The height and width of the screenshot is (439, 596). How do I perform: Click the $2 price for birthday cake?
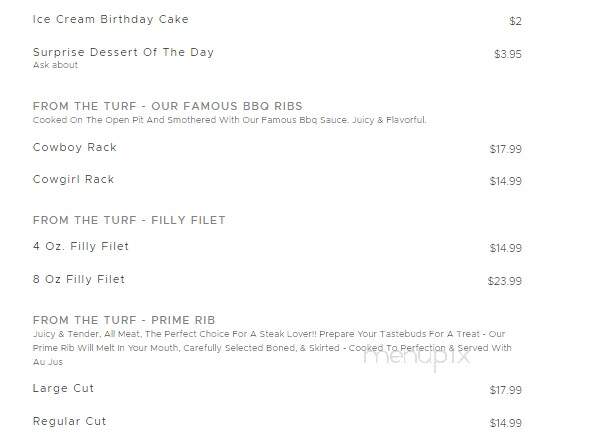515,21
